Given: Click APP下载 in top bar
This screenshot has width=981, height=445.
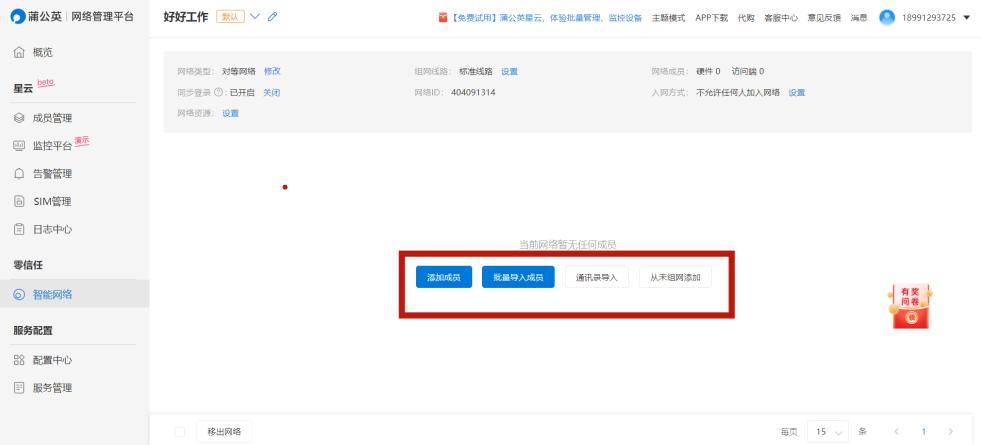Looking at the screenshot, I should (x=711, y=18).
